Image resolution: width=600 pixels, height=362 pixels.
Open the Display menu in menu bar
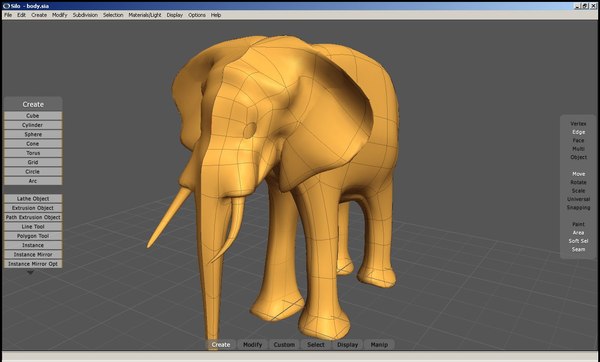(174, 15)
